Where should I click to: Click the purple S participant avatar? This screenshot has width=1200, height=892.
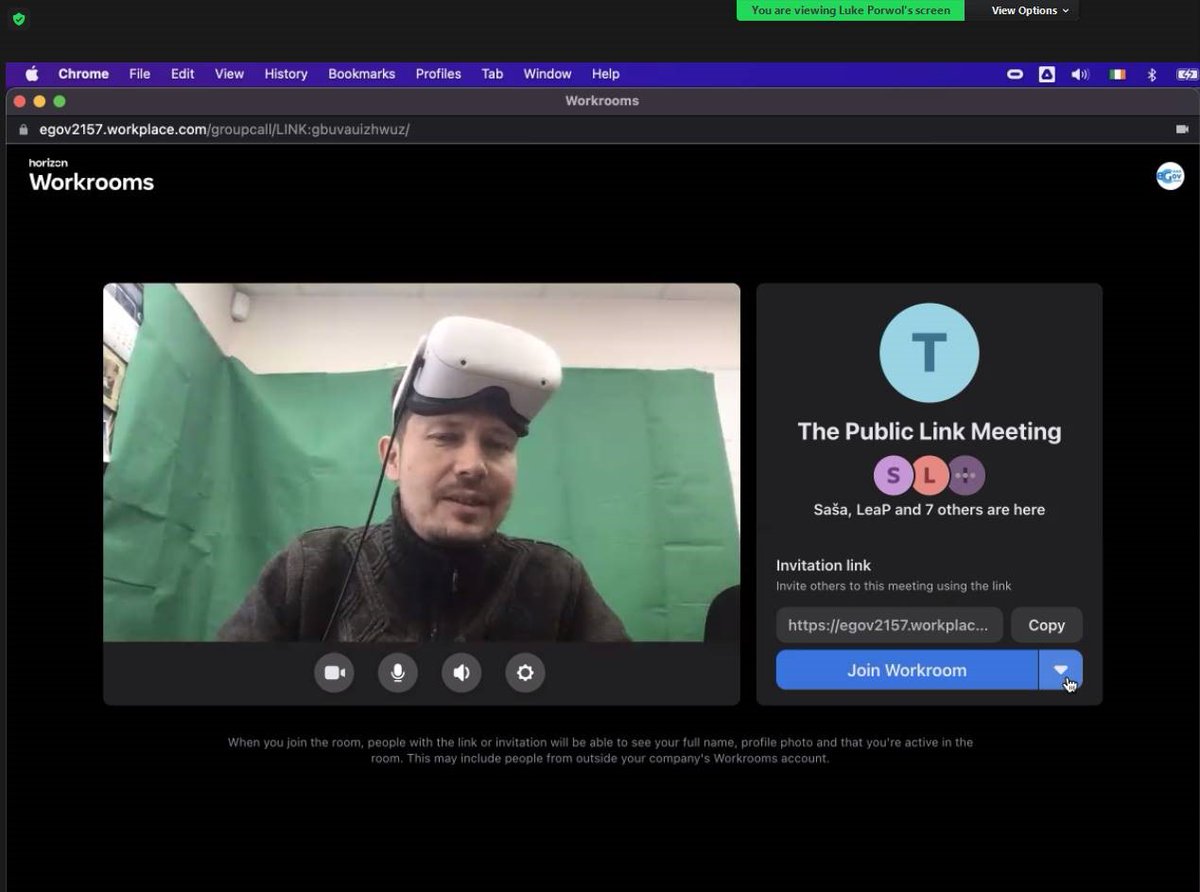point(893,476)
